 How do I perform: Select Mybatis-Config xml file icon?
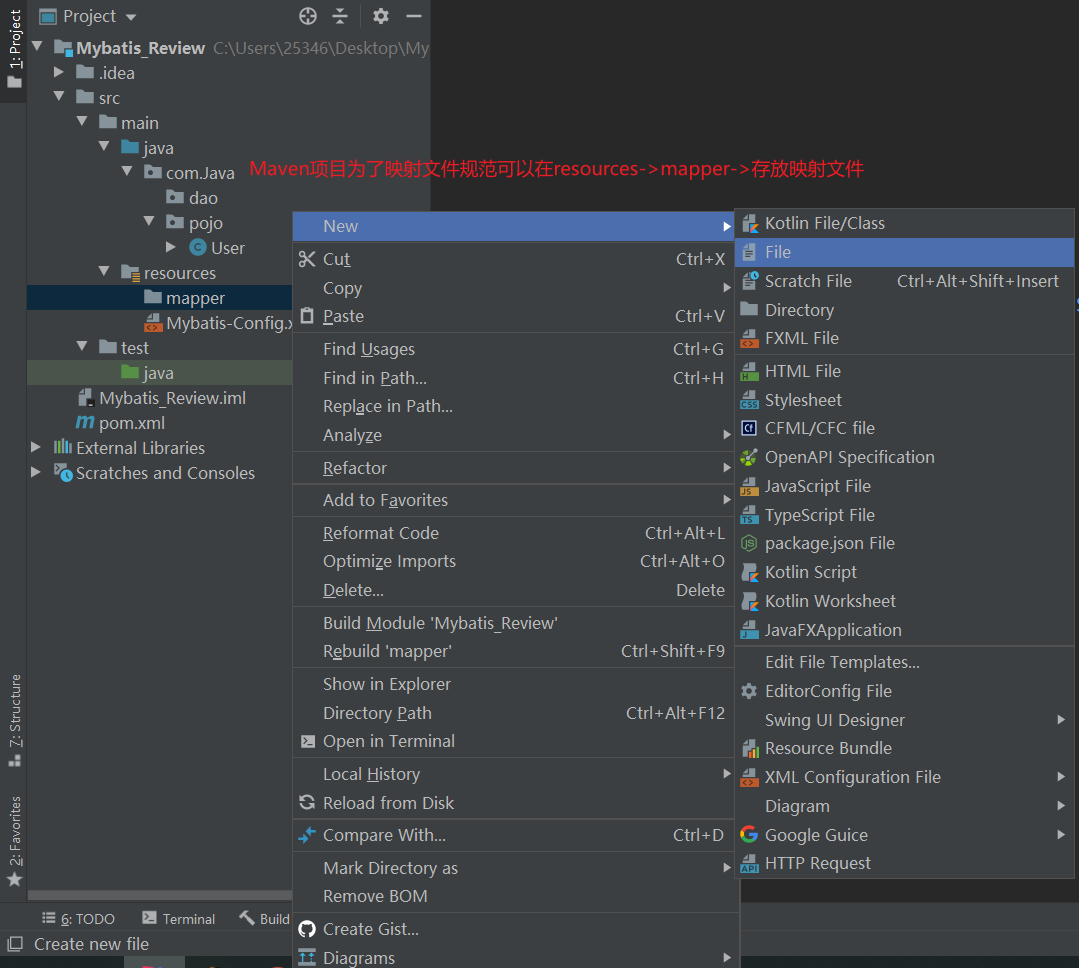153,323
